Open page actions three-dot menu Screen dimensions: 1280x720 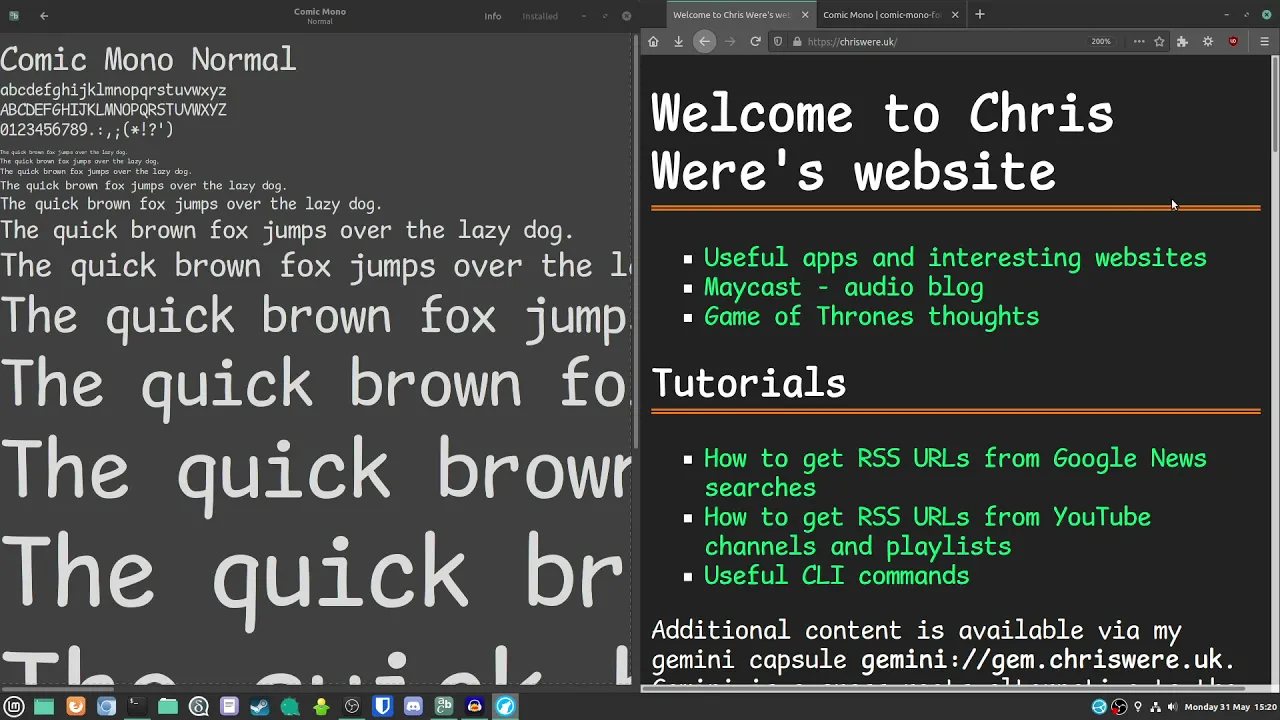click(x=1139, y=42)
